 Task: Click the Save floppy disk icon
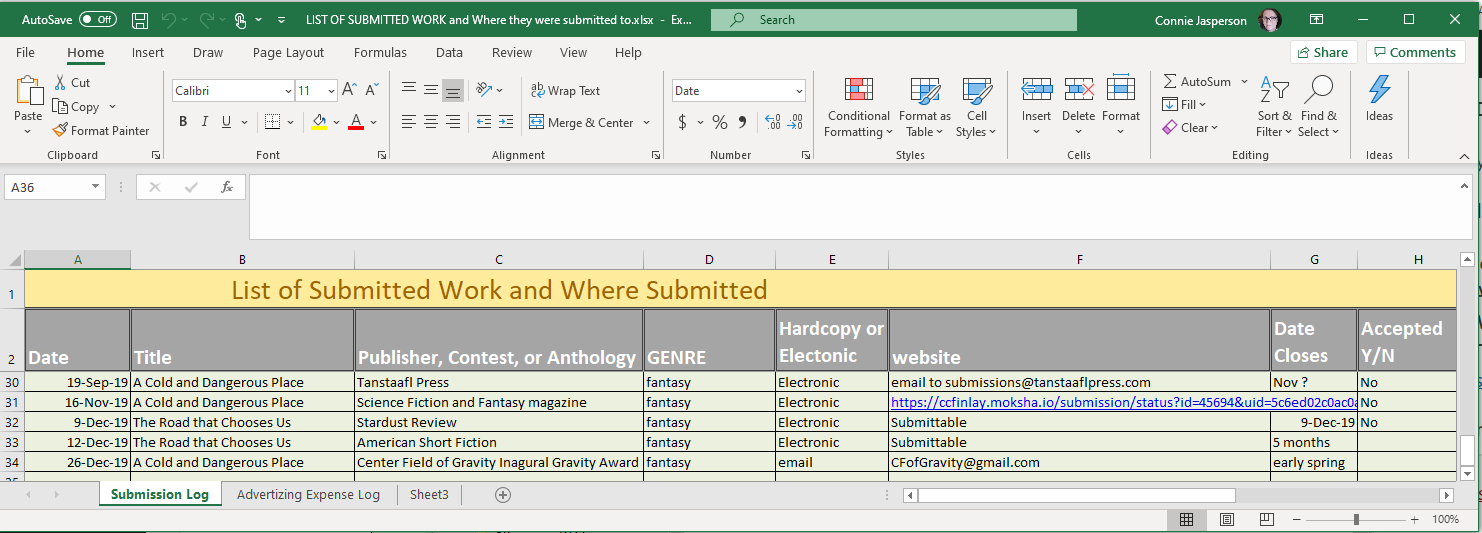coord(140,20)
